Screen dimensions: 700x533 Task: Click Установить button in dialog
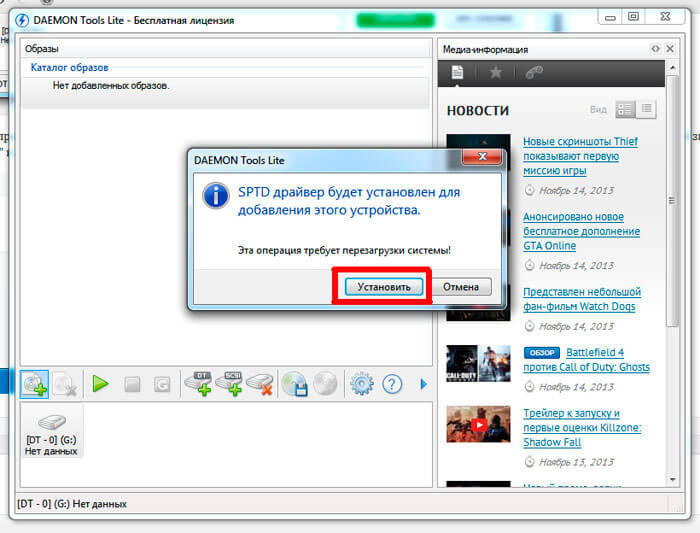coord(384,287)
